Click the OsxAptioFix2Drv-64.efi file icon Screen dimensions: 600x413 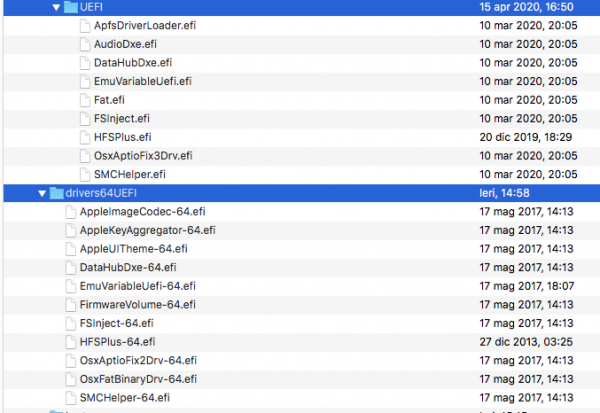pyautogui.click(x=70, y=361)
